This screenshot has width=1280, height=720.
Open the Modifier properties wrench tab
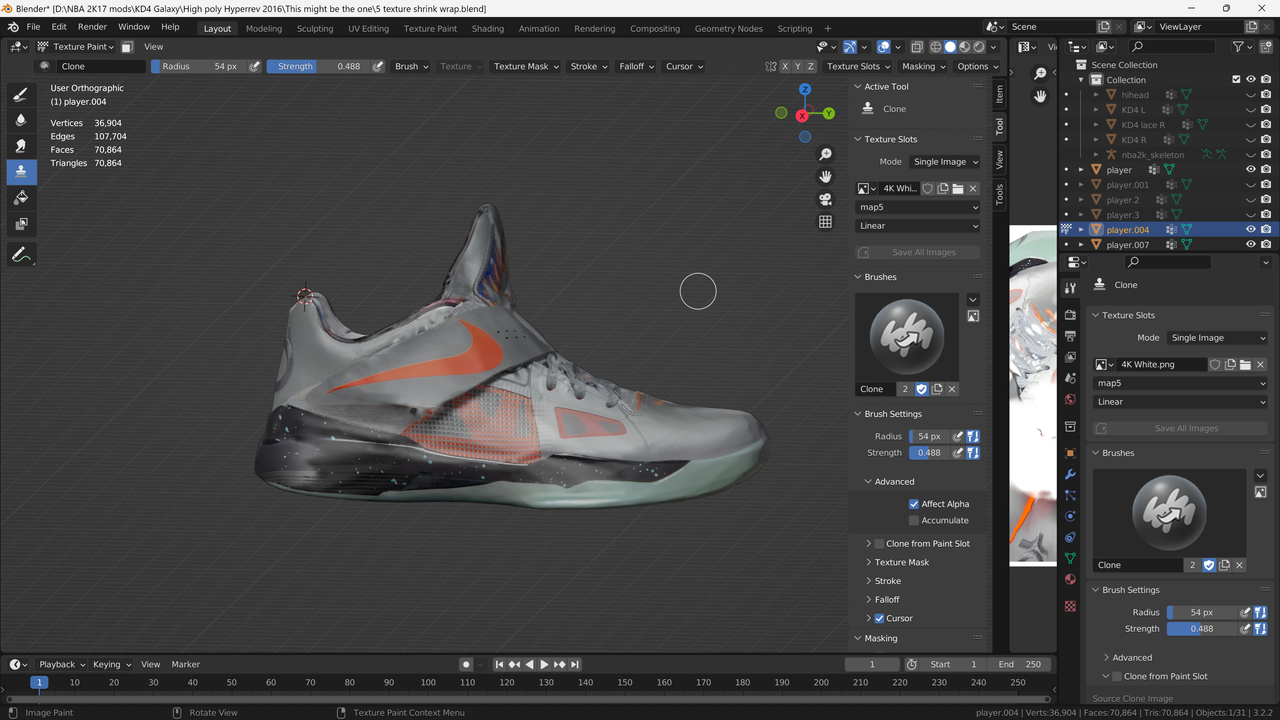1070,474
